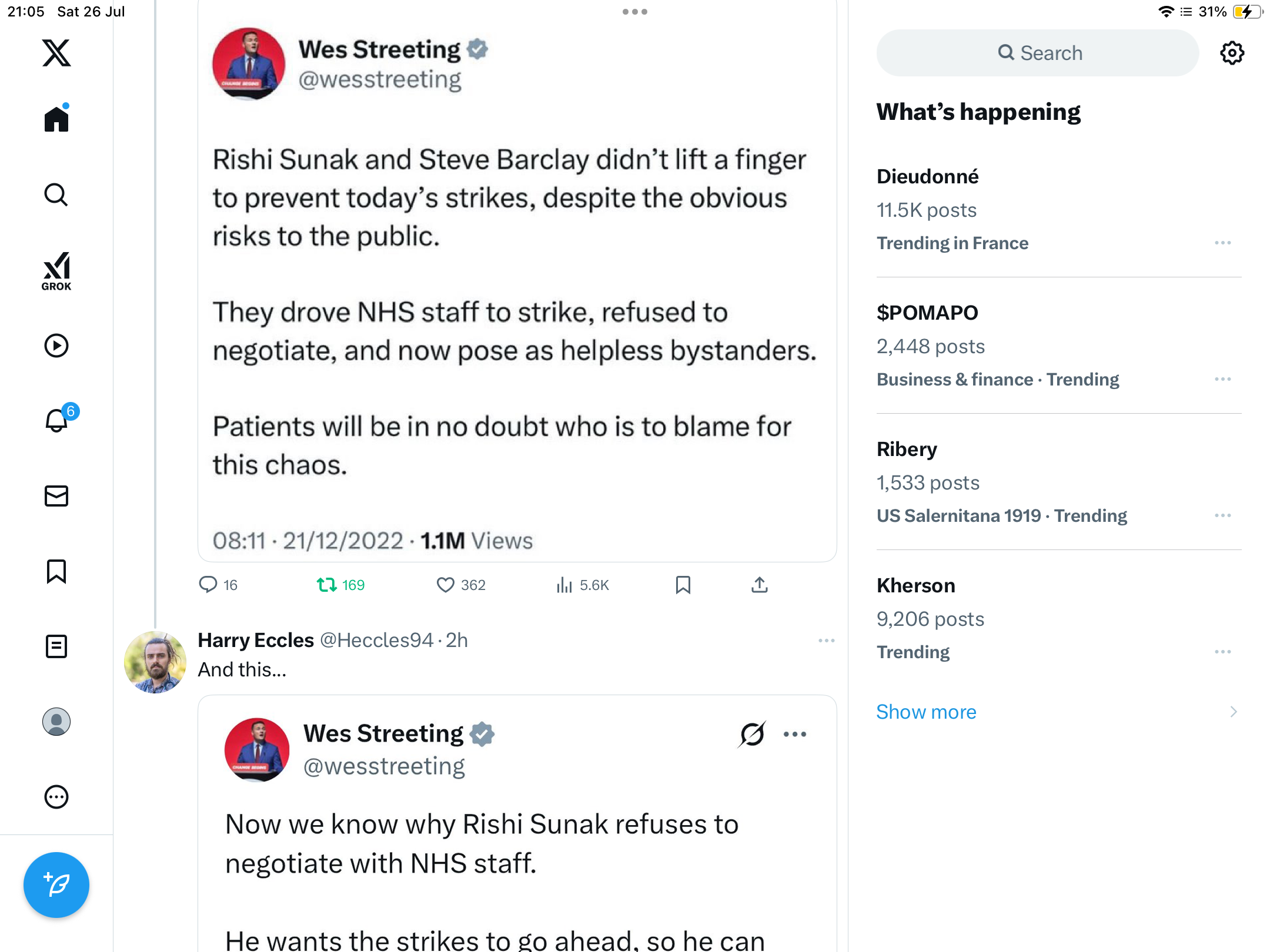Open Explore settings gear icon
Image resolution: width=1270 pixels, height=952 pixels.
point(1232,53)
